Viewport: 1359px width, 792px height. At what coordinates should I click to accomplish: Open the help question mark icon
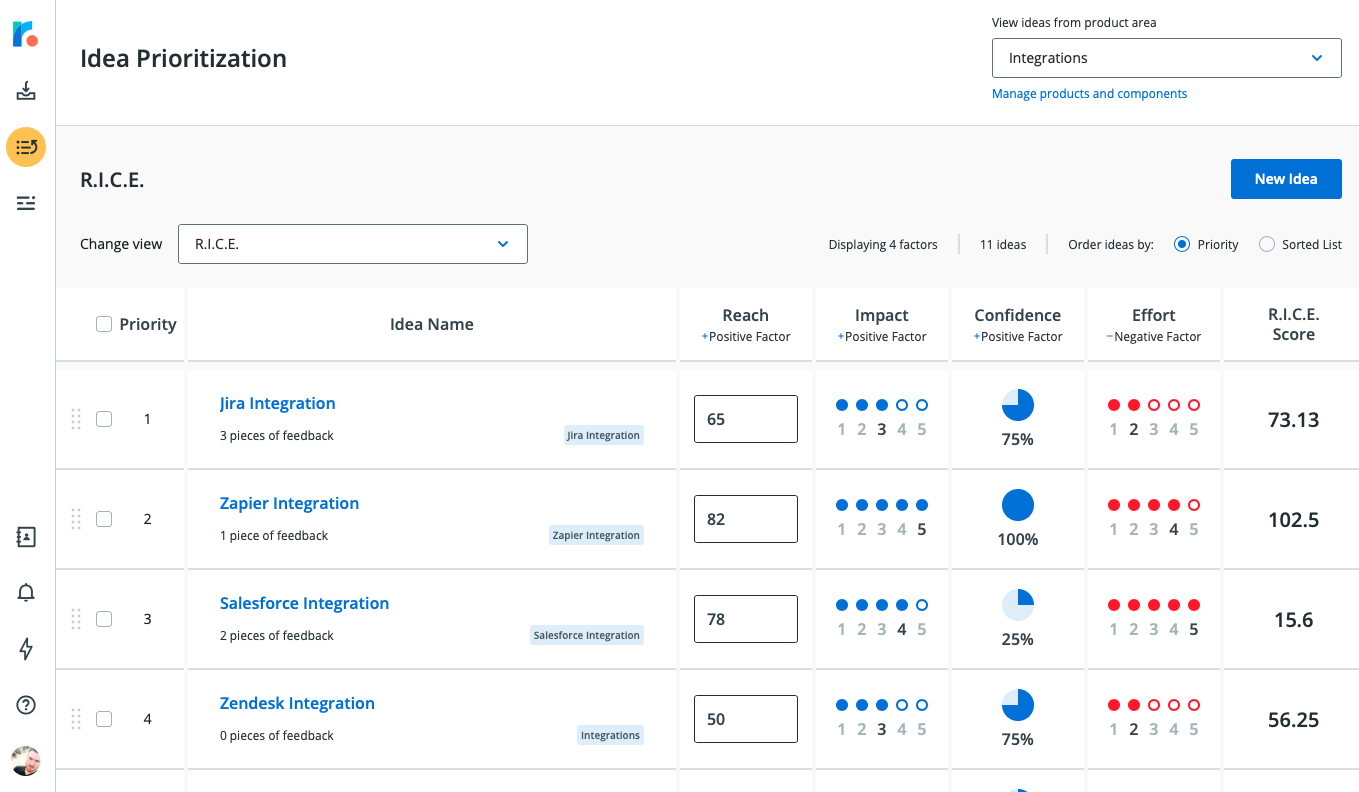coord(26,705)
